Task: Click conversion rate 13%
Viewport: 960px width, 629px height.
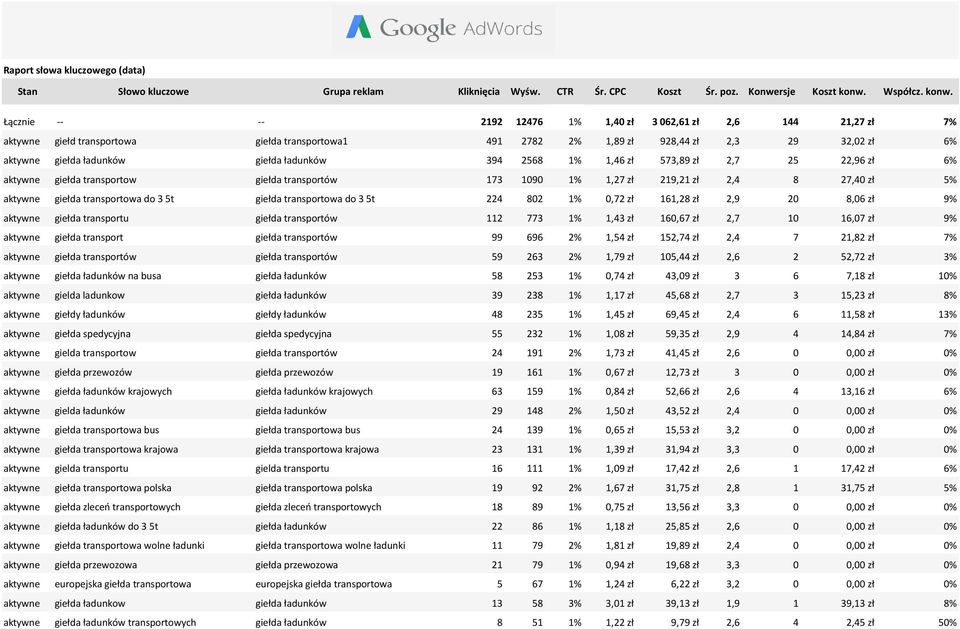Action: click(947, 315)
